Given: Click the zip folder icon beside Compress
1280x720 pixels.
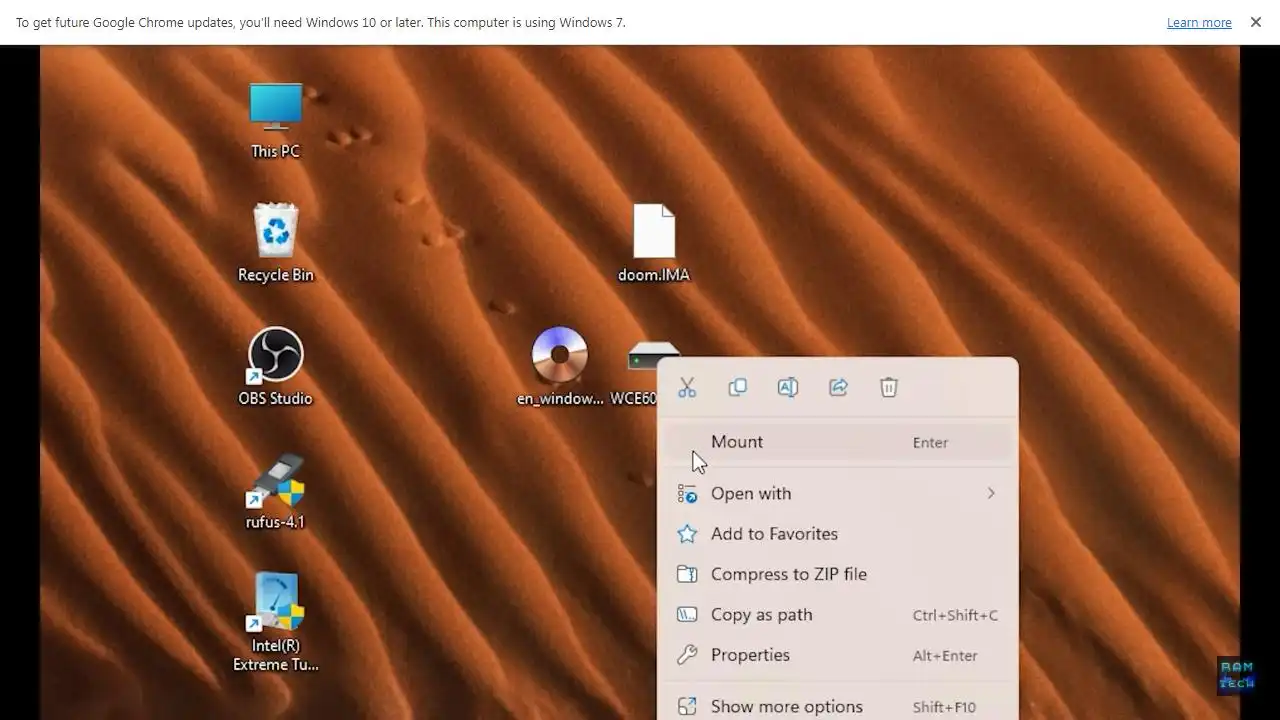Looking at the screenshot, I should coord(687,574).
